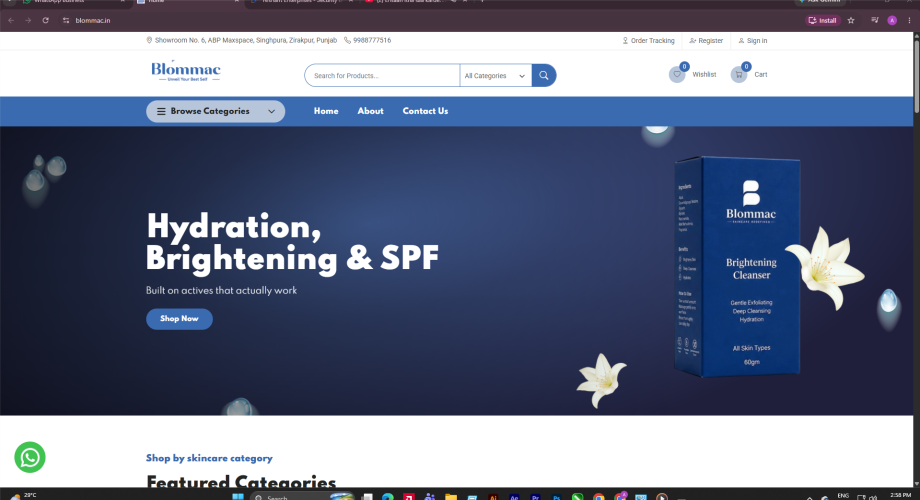Open the Contact Us menu item
Viewport: 920px width, 500px height.
coord(425,111)
